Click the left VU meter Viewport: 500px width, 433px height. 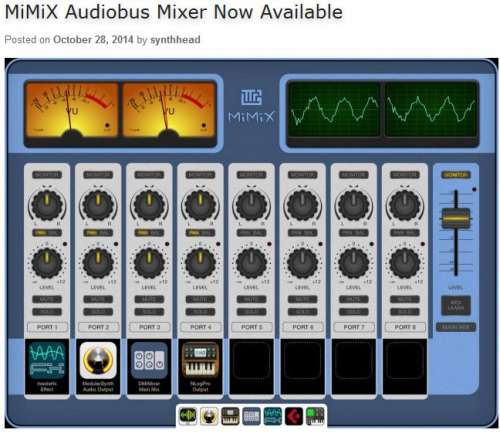point(72,110)
